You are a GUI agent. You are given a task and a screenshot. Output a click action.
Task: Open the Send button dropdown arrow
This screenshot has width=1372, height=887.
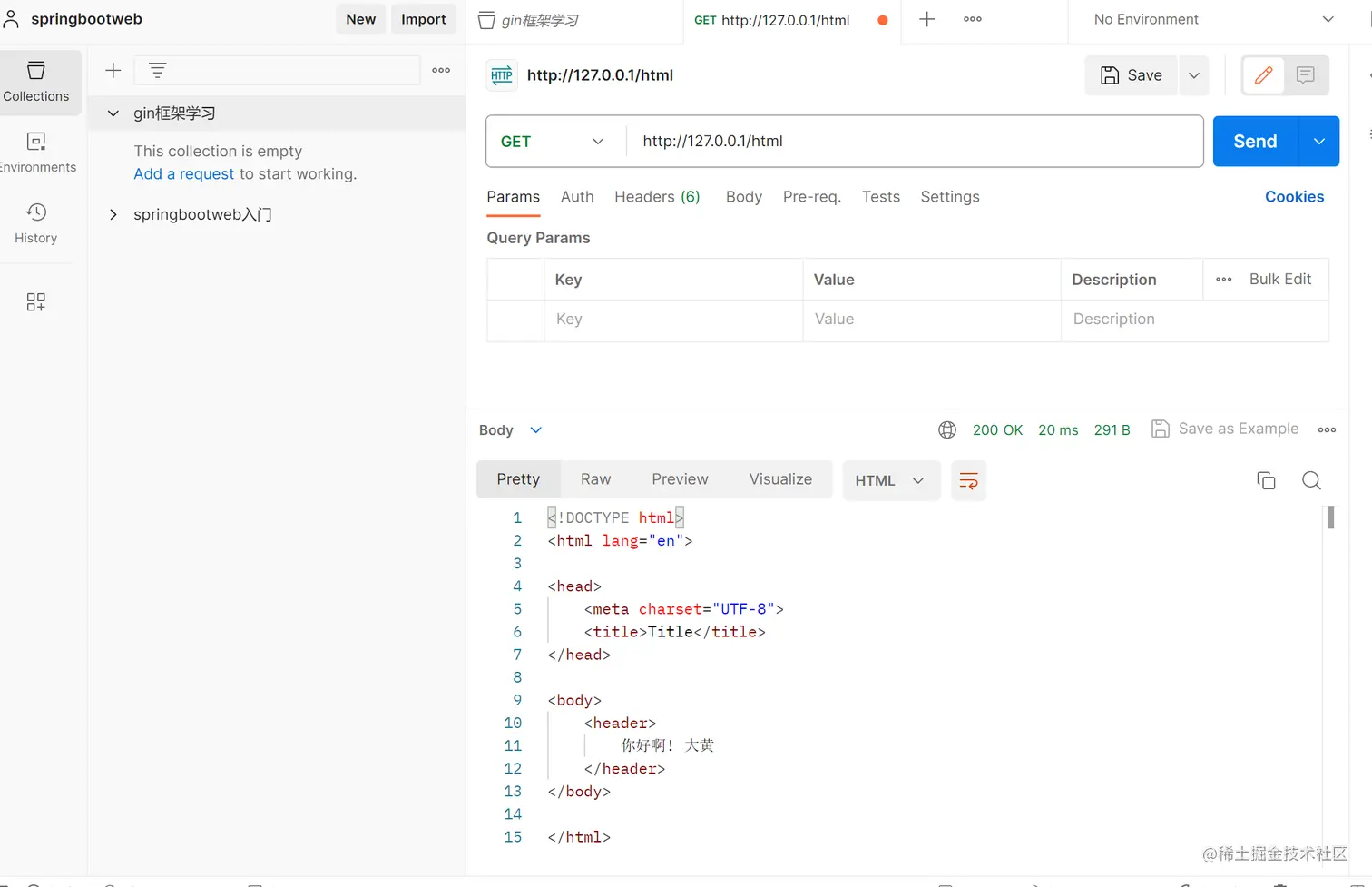tap(1319, 142)
